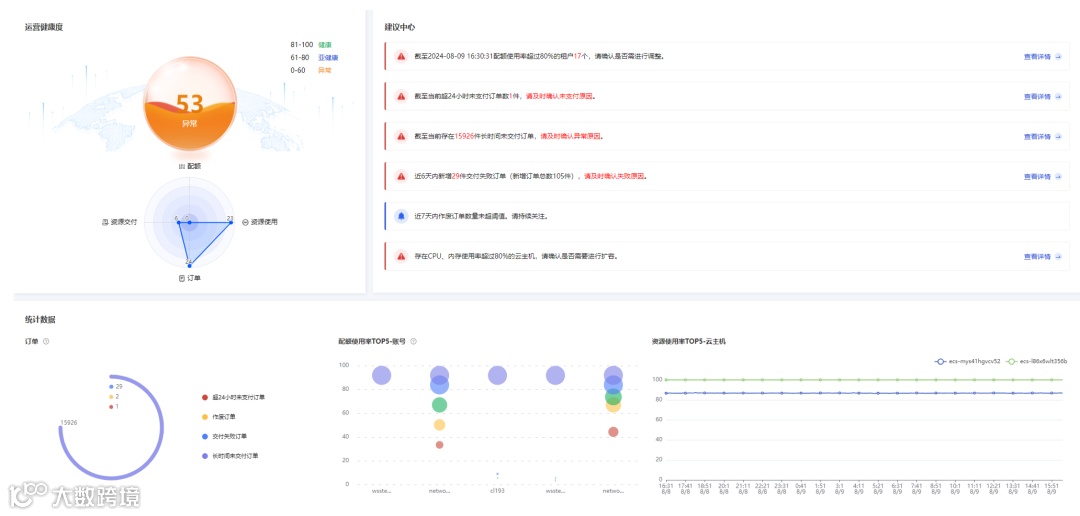Click warning icon on 24小时未支付订单 alert
Viewport: 1080px width, 516px height.
pos(401,96)
